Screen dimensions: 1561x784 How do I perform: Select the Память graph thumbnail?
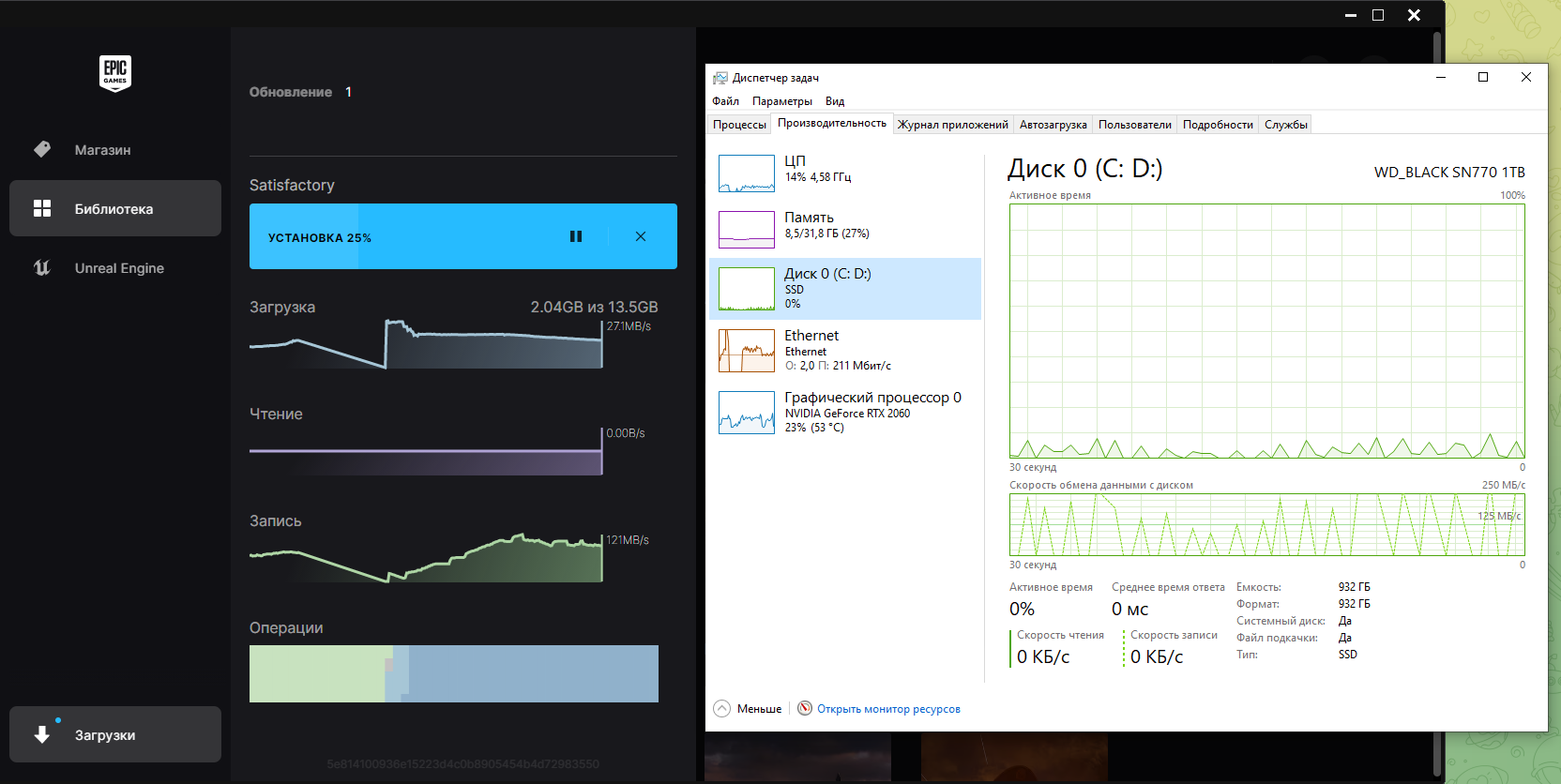[x=747, y=230]
